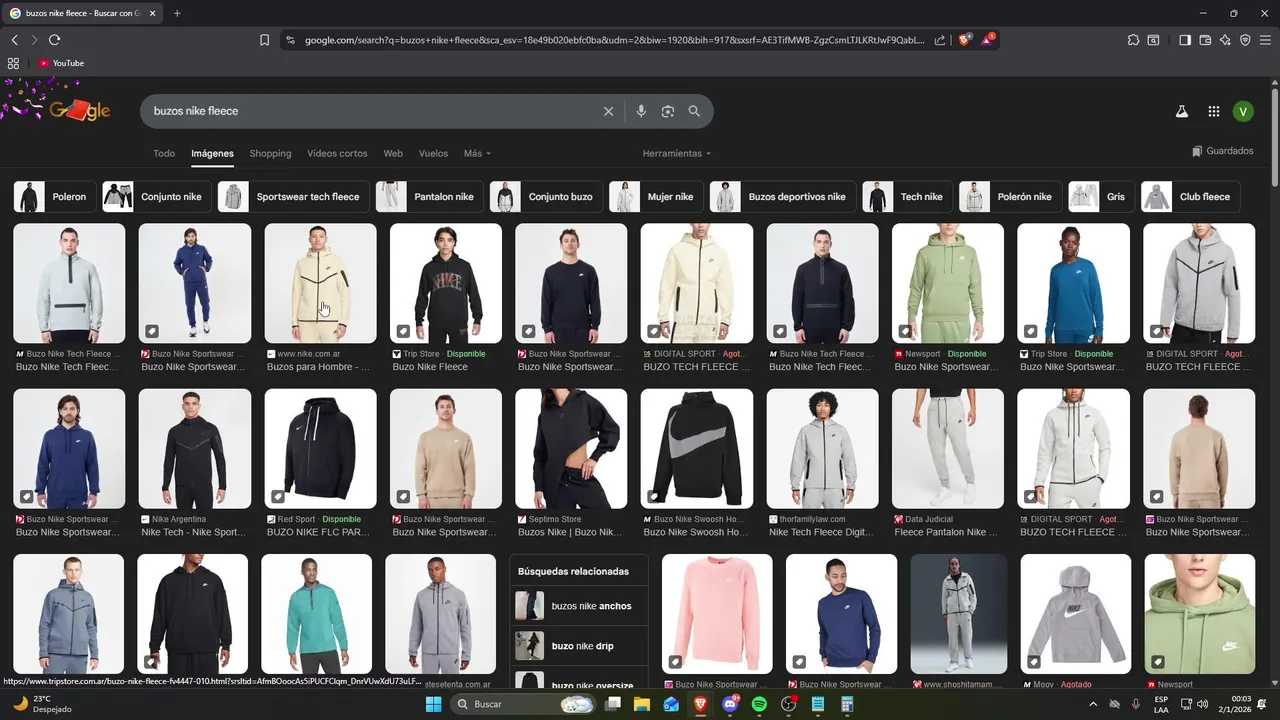
Task: Filter by the Poleron chip
Action: point(56,197)
